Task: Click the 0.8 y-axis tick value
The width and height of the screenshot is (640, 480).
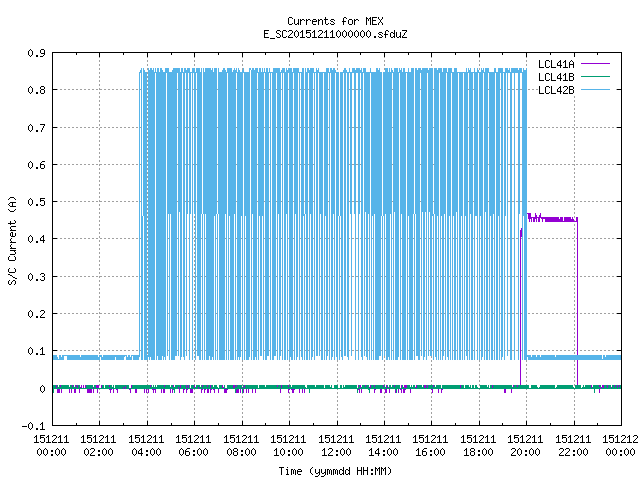Action: [x=36, y=90]
